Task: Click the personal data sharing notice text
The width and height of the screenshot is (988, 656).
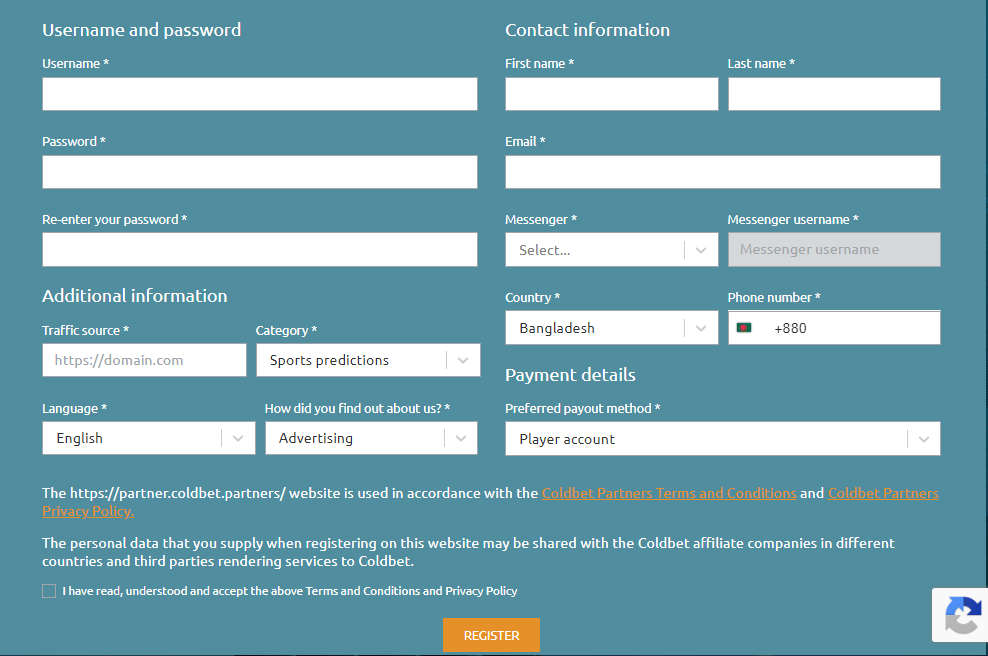Action: click(x=468, y=552)
